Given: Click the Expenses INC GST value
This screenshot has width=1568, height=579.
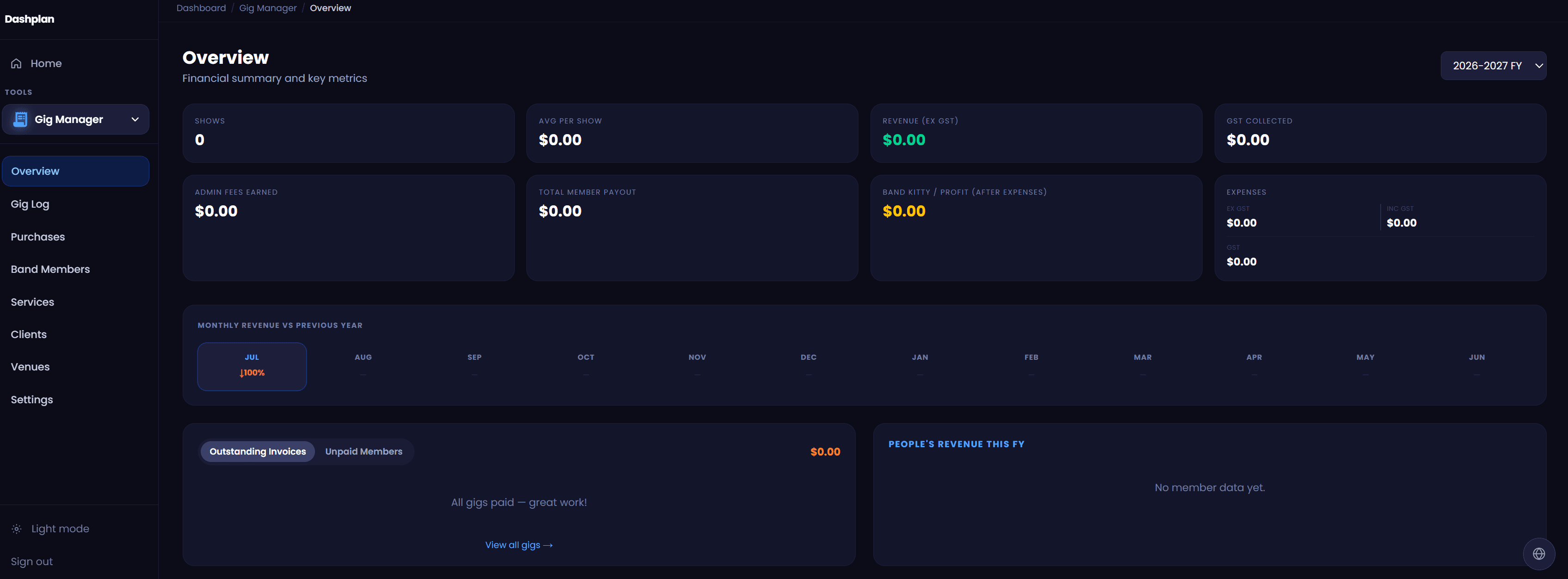Looking at the screenshot, I should [x=1401, y=223].
